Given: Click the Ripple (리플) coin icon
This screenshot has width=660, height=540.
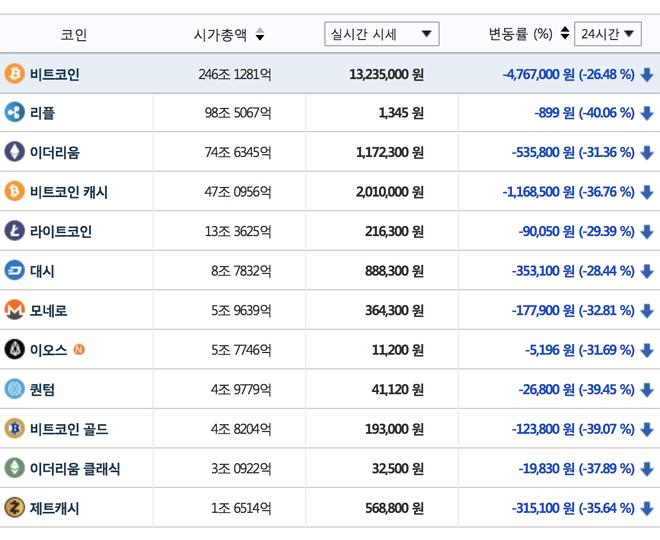Looking at the screenshot, I should (14, 112).
